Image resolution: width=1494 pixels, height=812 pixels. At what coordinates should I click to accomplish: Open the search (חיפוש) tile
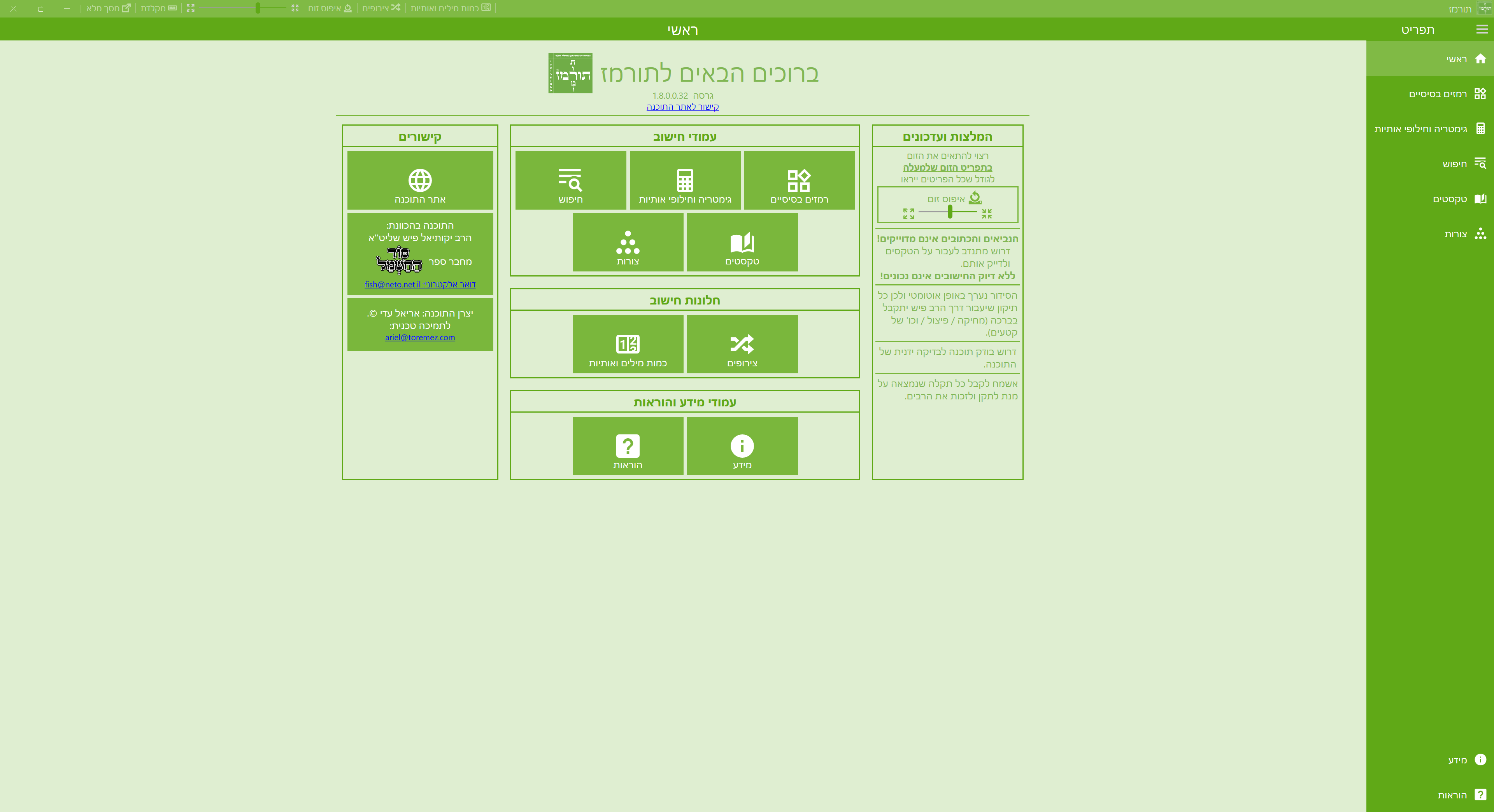[570, 180]
